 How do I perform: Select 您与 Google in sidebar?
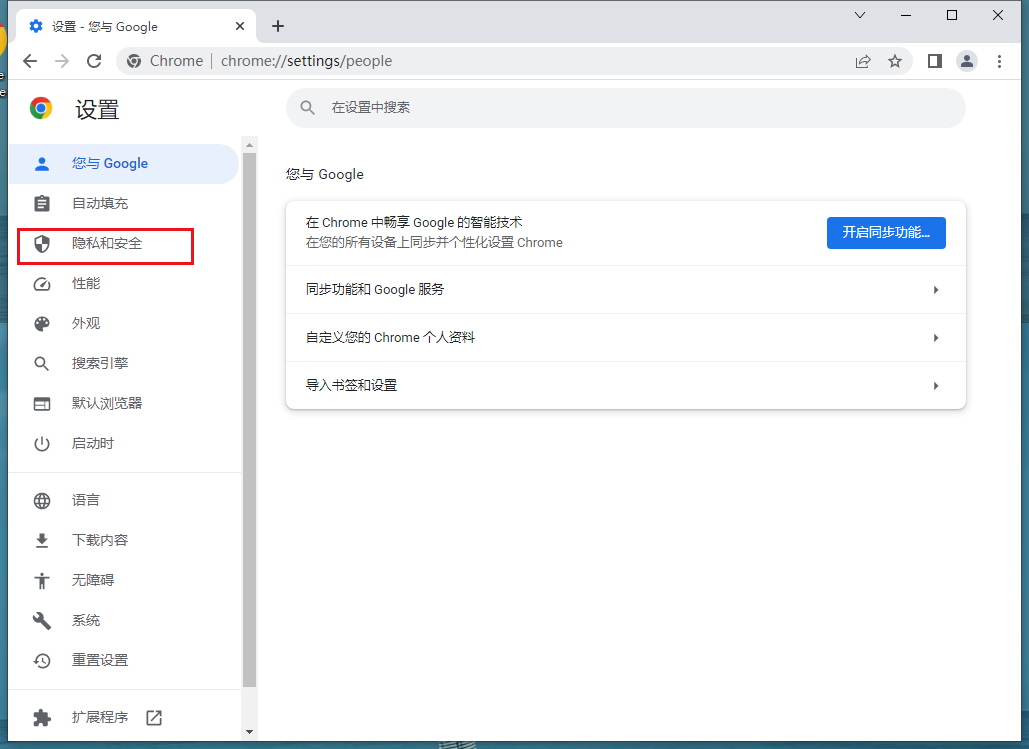pos(123,163)
